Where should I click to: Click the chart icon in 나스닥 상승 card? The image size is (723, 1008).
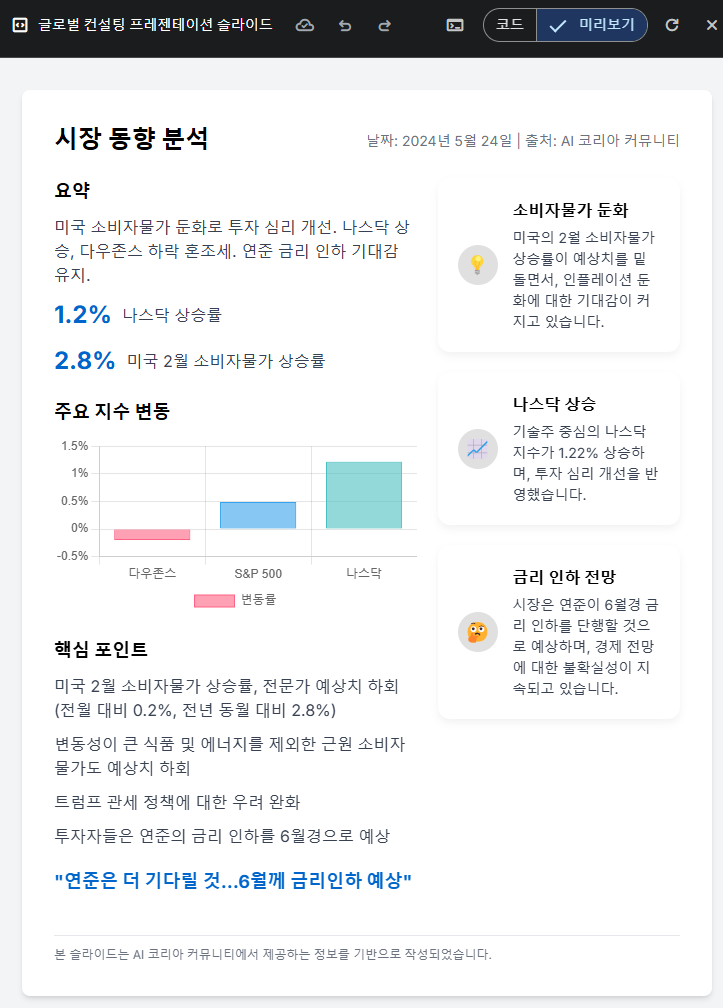pyautogui.click(x=478, y=449)
